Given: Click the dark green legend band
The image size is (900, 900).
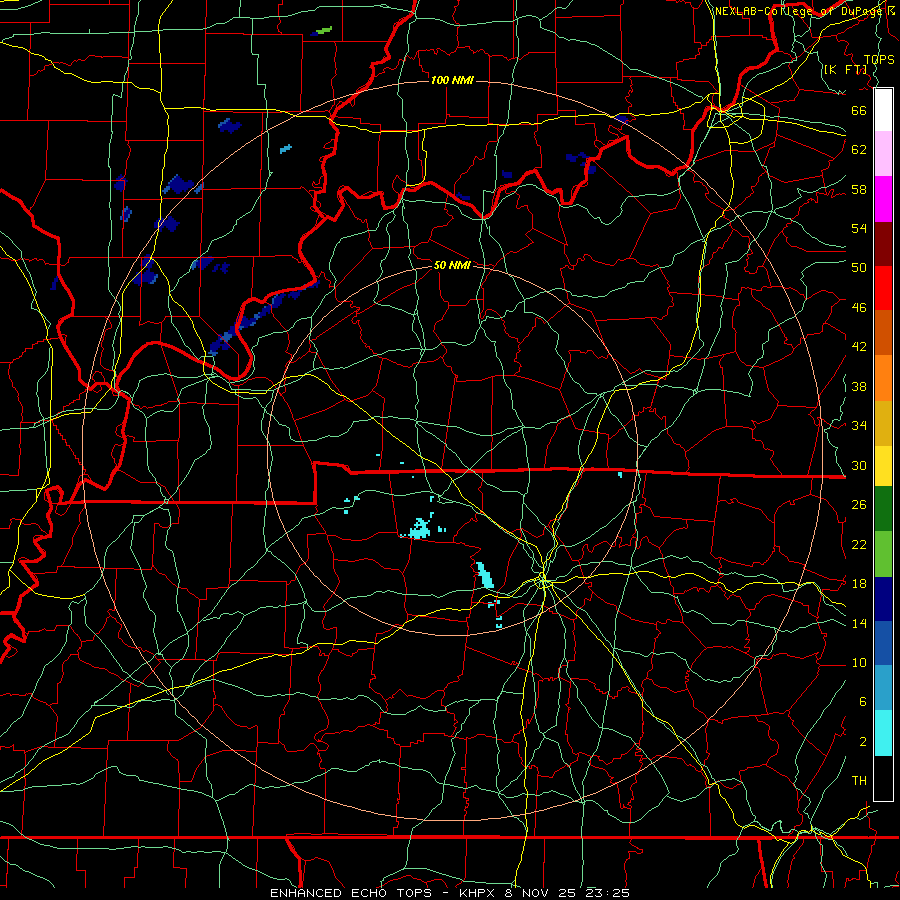Looking at the screenshot, I should pos(883,509).
